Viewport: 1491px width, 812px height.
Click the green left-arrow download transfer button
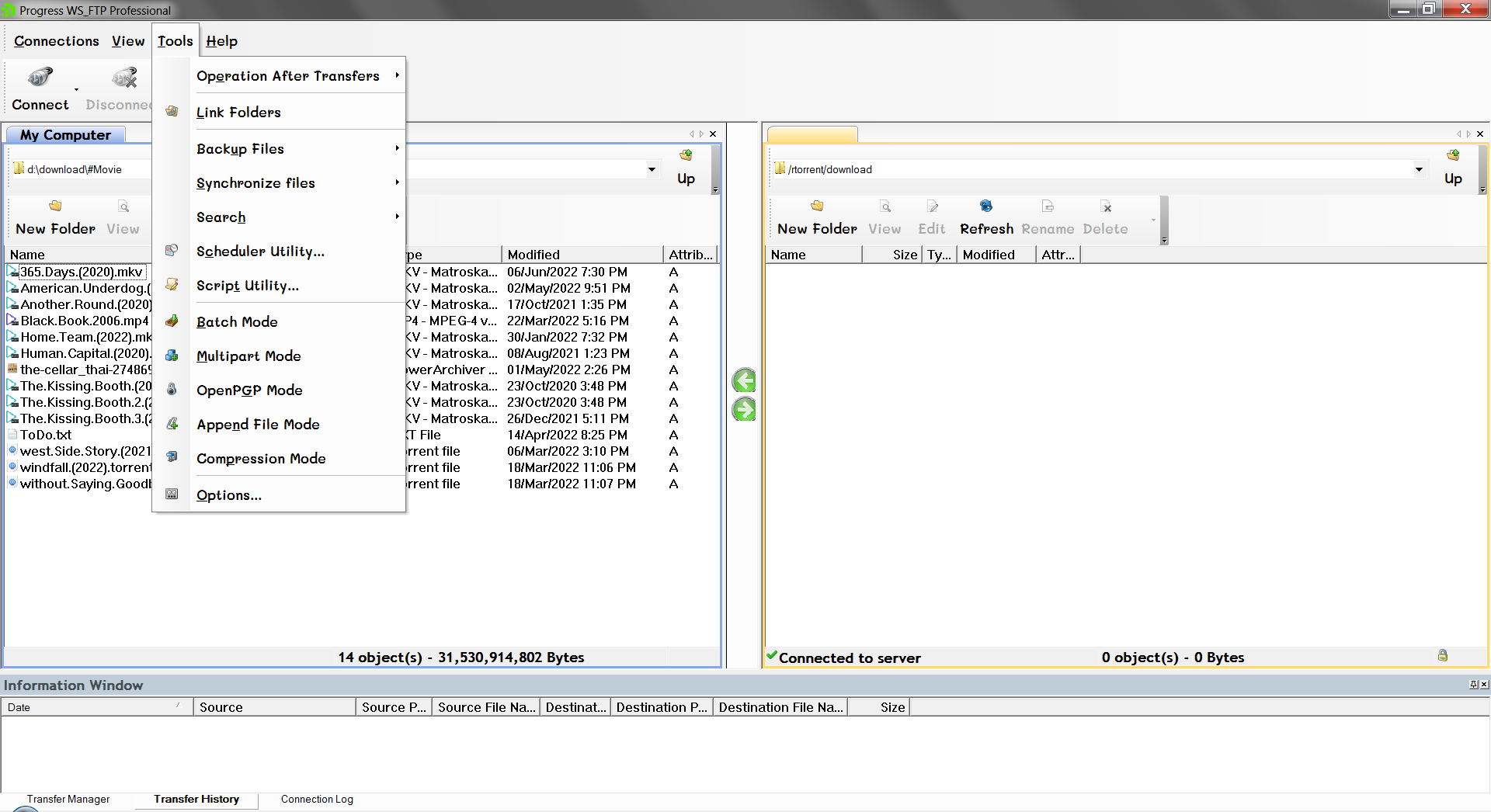[x=744, y=380]
